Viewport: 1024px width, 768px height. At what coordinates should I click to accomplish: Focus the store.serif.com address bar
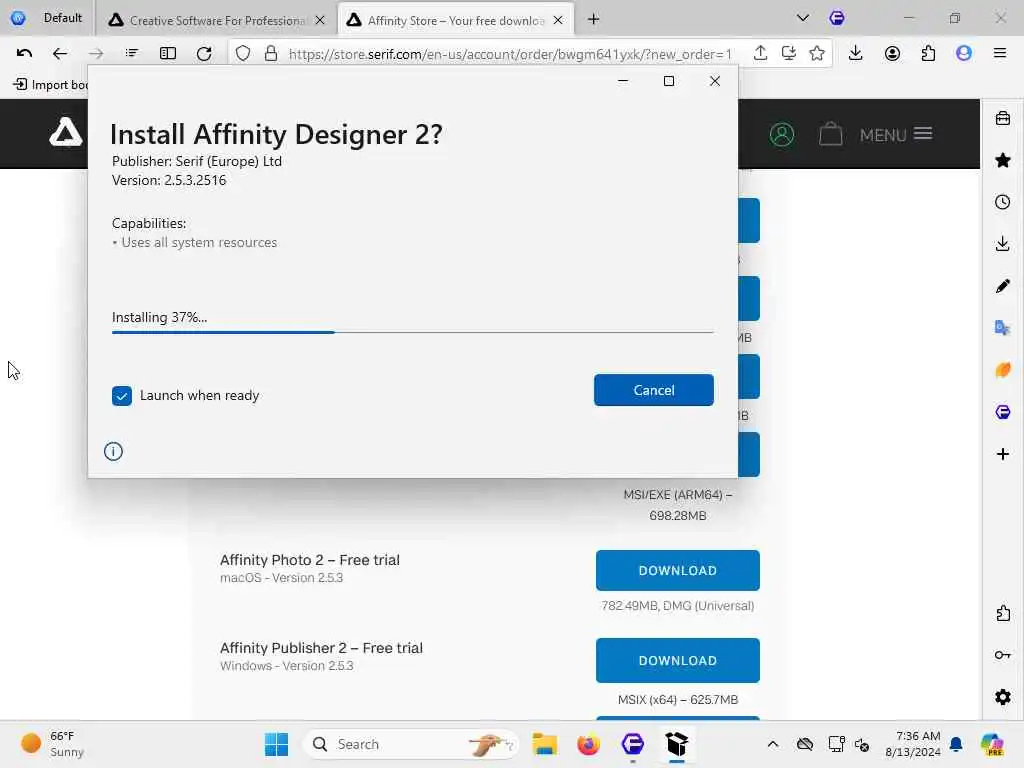(x=509, y=54)
